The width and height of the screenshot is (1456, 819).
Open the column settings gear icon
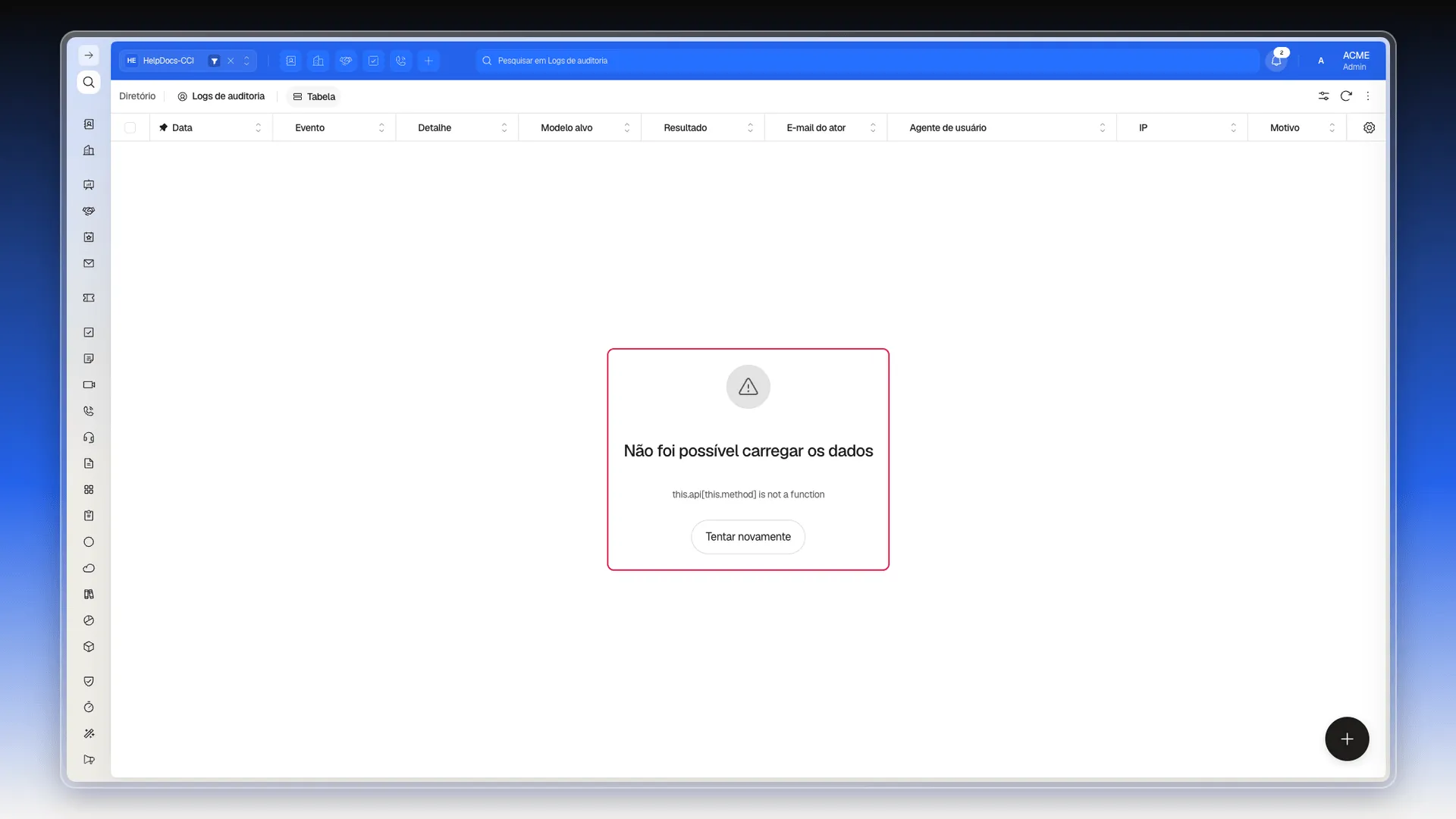click(1369, 127)
